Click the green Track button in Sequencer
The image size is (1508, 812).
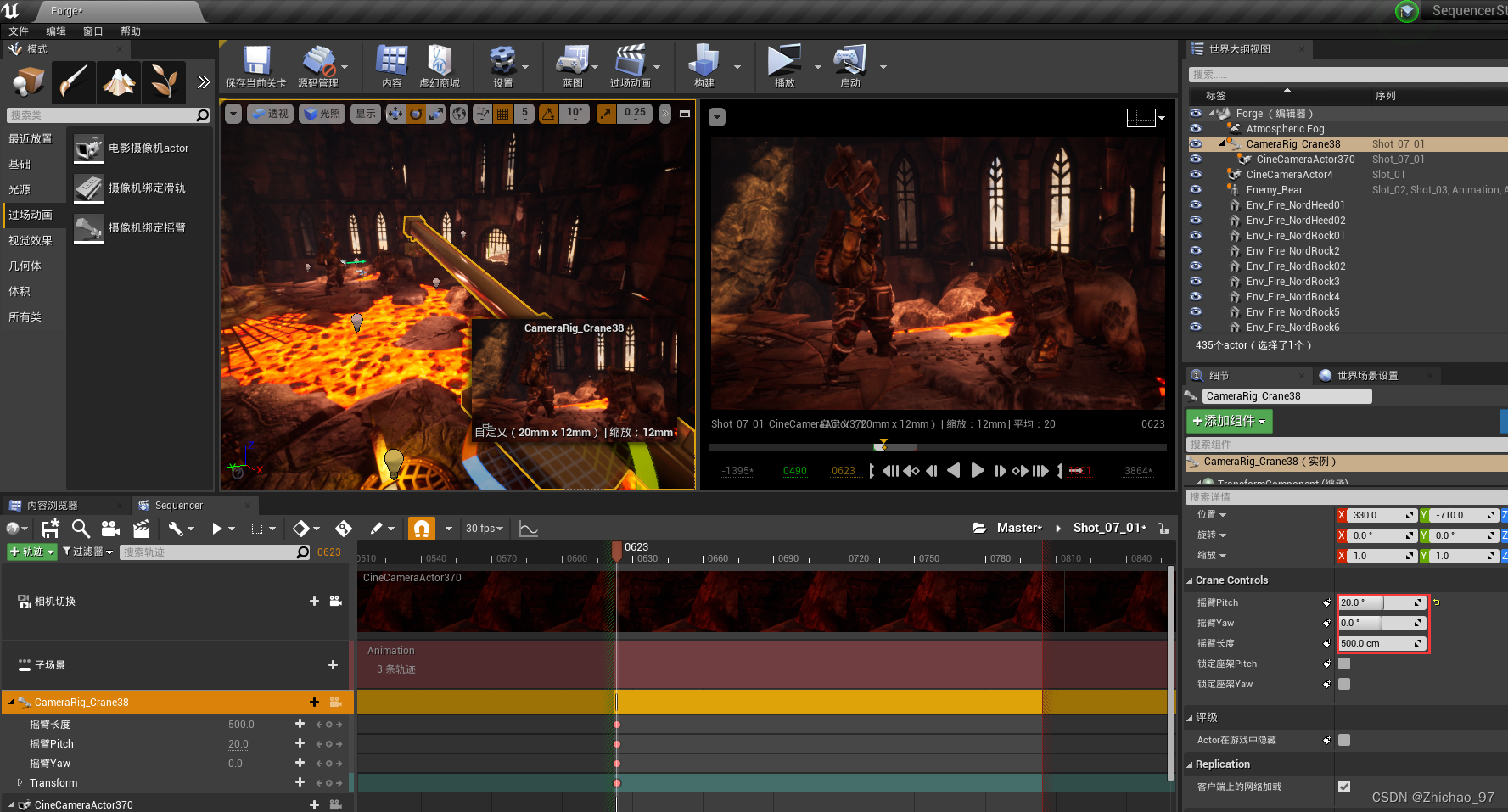(31, 552)
